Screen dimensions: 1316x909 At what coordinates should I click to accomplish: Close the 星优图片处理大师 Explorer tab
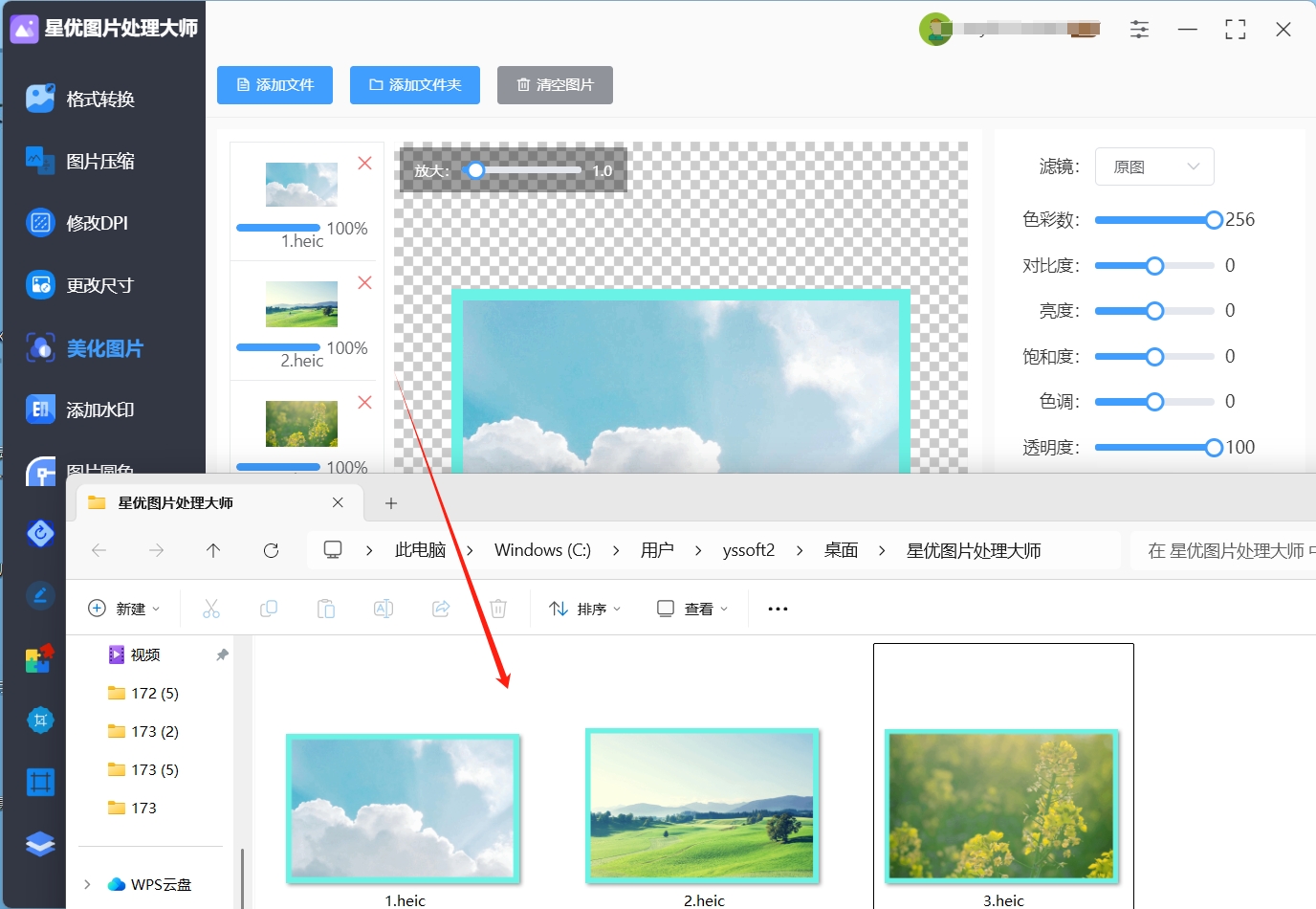click(x=338, y=502)
